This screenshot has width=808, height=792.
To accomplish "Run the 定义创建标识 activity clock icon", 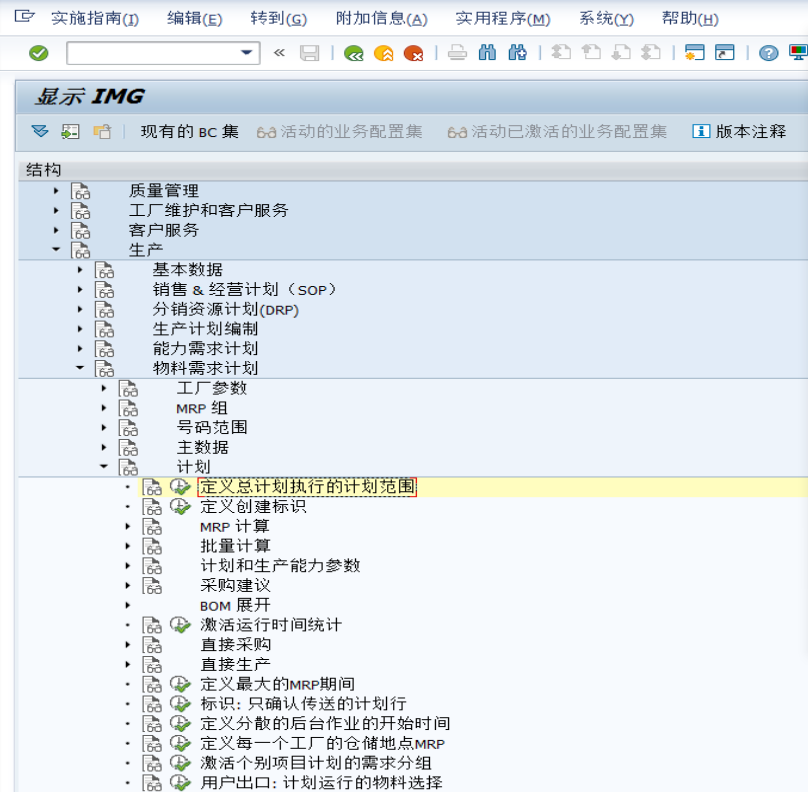I will (180, 506).
